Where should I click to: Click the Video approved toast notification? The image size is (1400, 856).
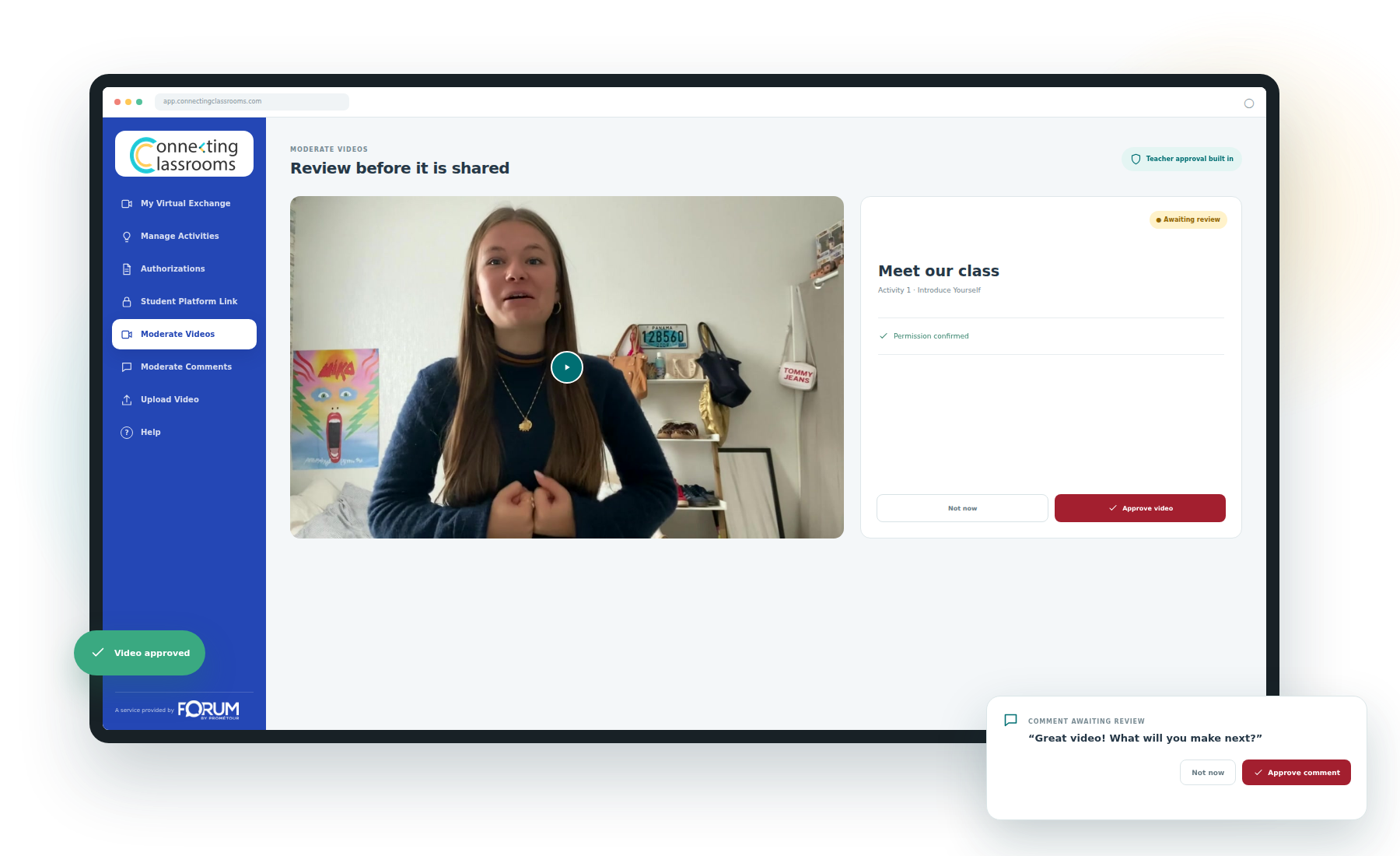tap(140, 653)
